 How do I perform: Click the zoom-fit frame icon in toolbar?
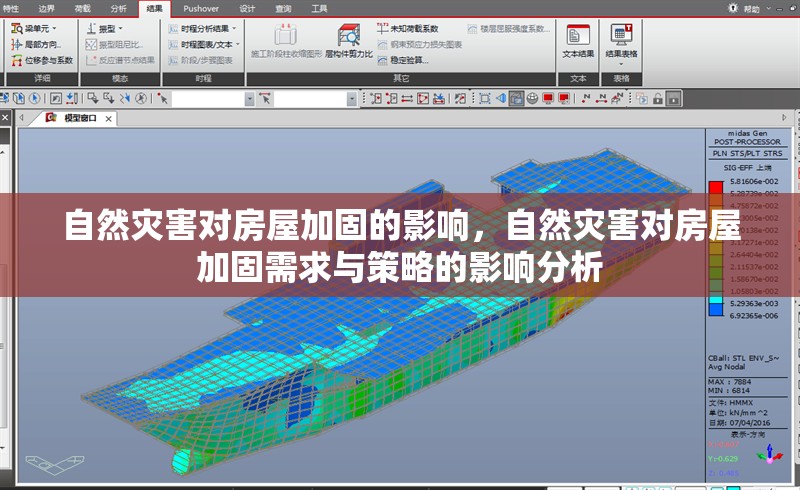pos(484,98)
